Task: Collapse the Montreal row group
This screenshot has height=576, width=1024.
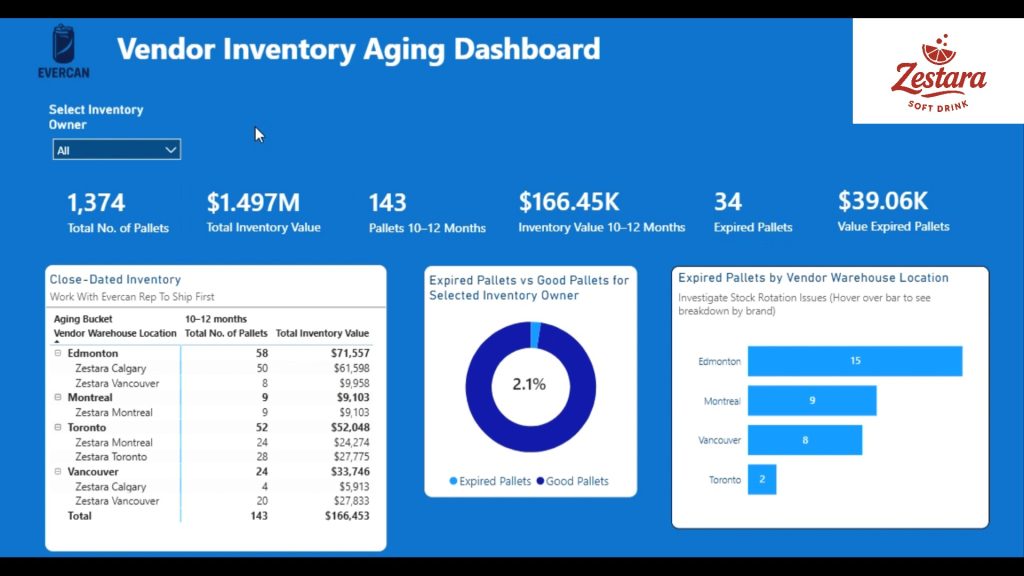Action: coord(58,398)
